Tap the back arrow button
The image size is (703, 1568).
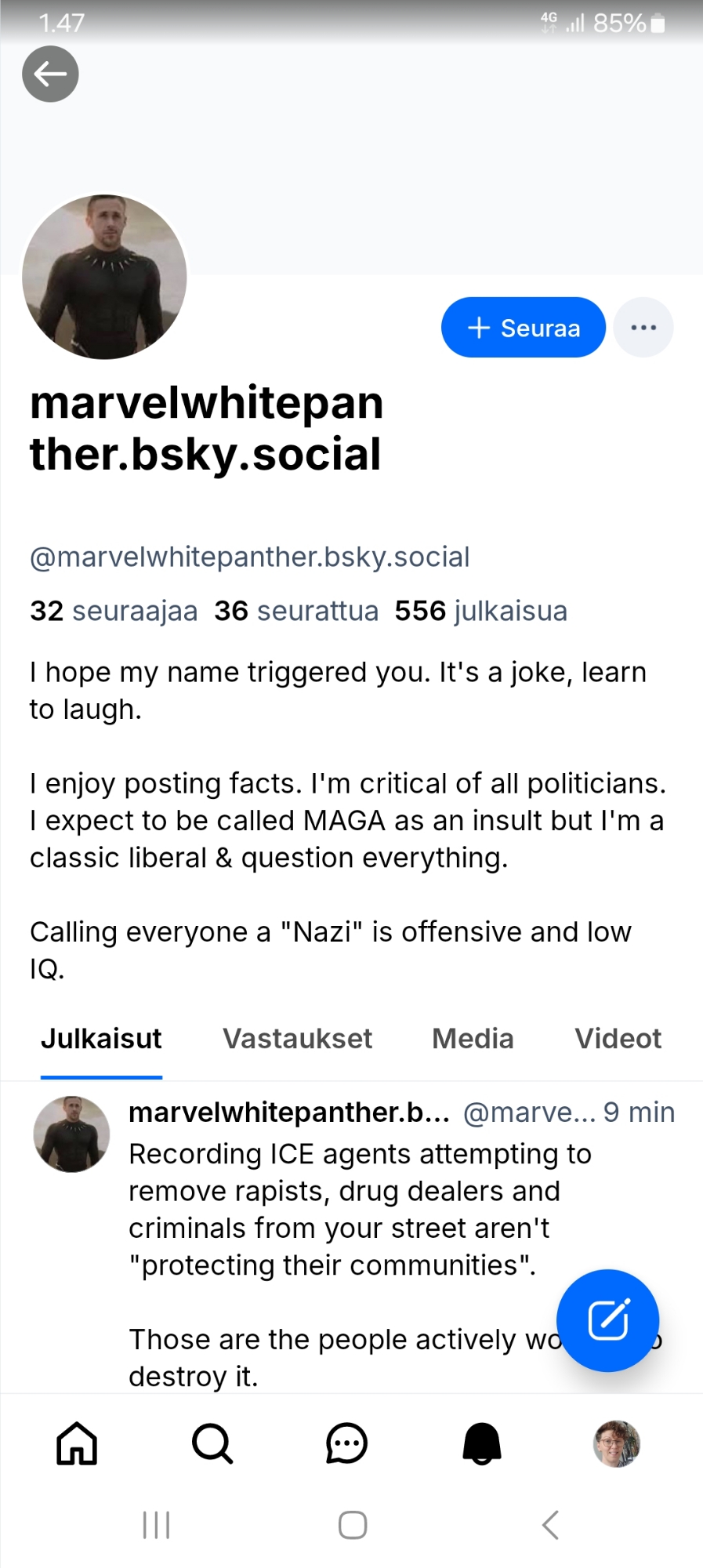coord(50,74)
